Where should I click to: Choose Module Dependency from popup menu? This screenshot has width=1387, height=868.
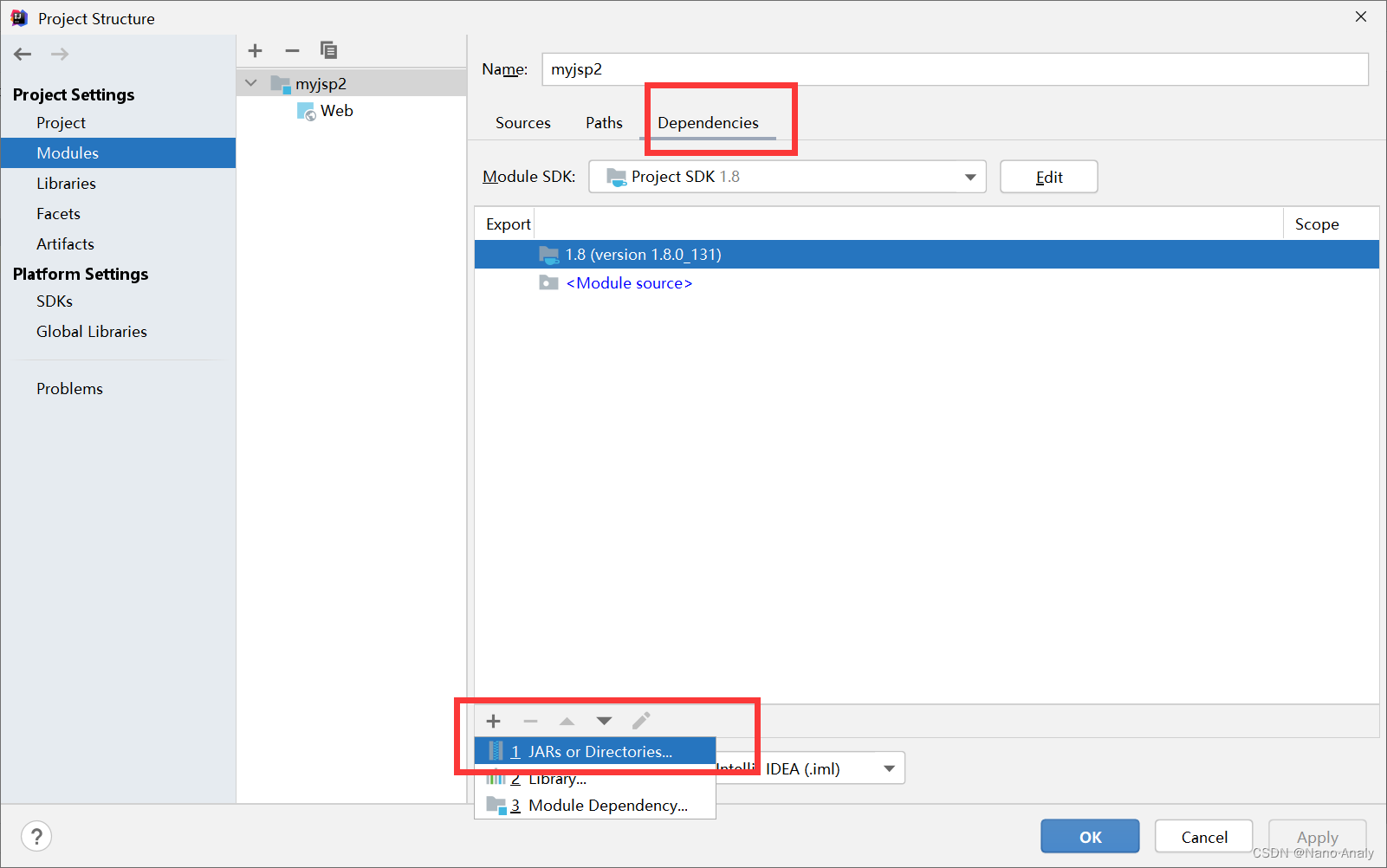click(595, 806)
